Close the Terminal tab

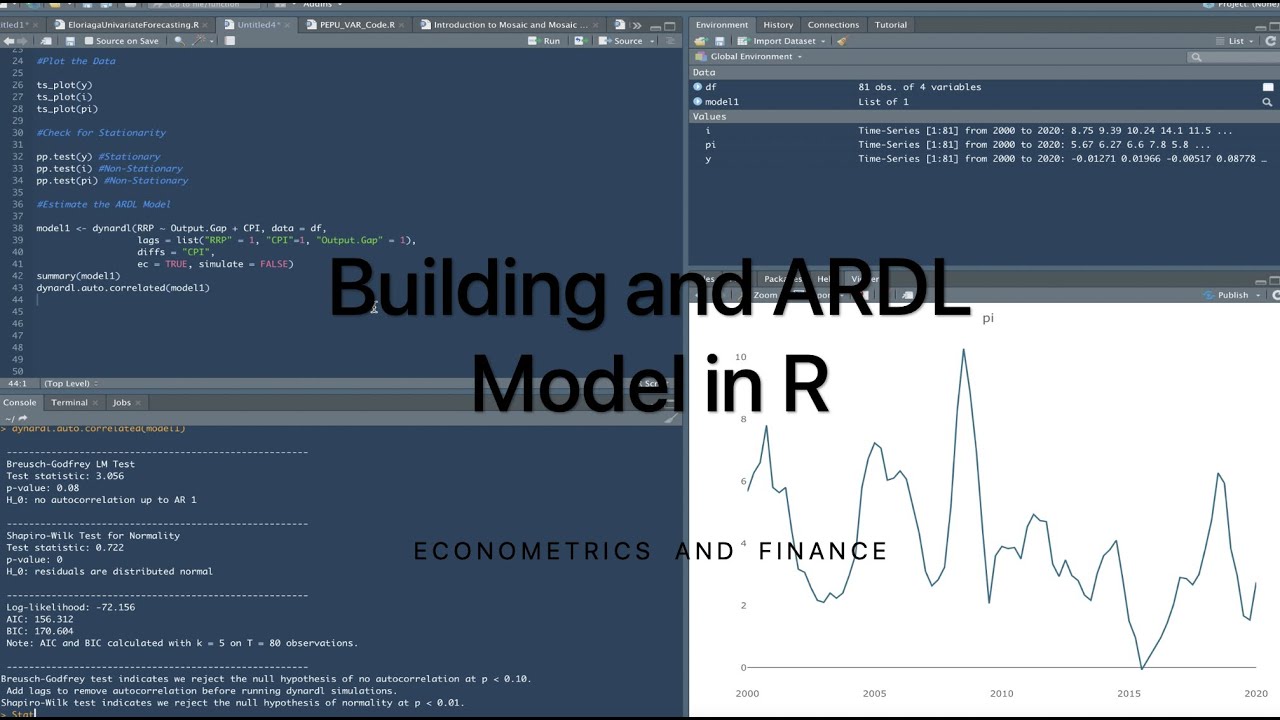pyautogui.click(x=95, y=402)
